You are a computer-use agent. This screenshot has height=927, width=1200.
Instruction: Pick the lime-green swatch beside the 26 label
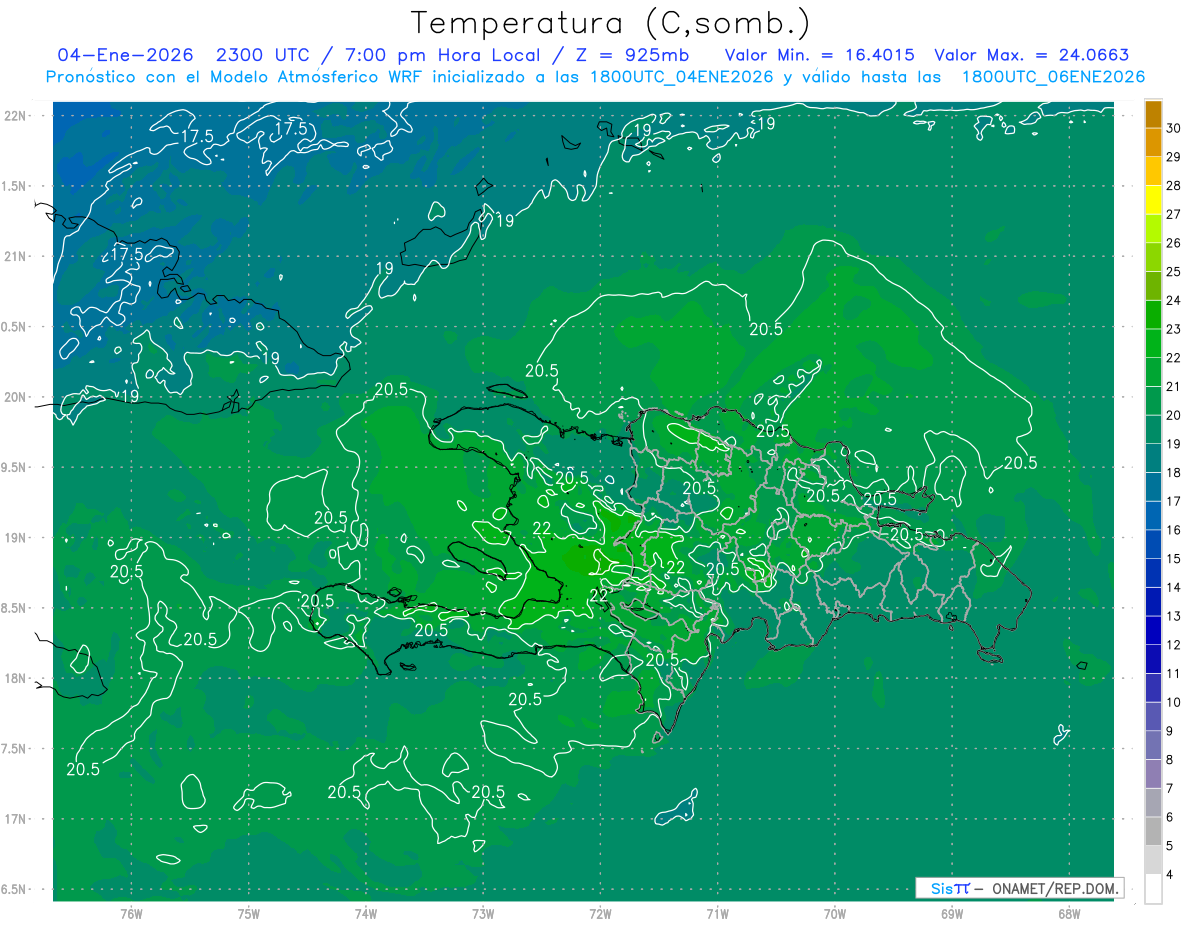pos(1153,229)
